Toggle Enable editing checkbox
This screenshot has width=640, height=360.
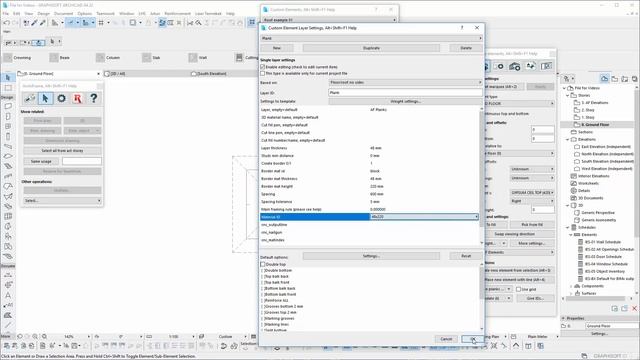(263, 67)
